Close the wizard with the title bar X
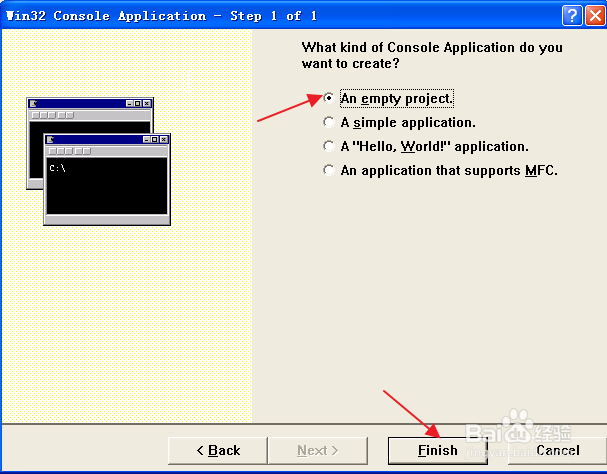Image resolution: width=607 pixels, height=474 pixels. click(595, 16)
